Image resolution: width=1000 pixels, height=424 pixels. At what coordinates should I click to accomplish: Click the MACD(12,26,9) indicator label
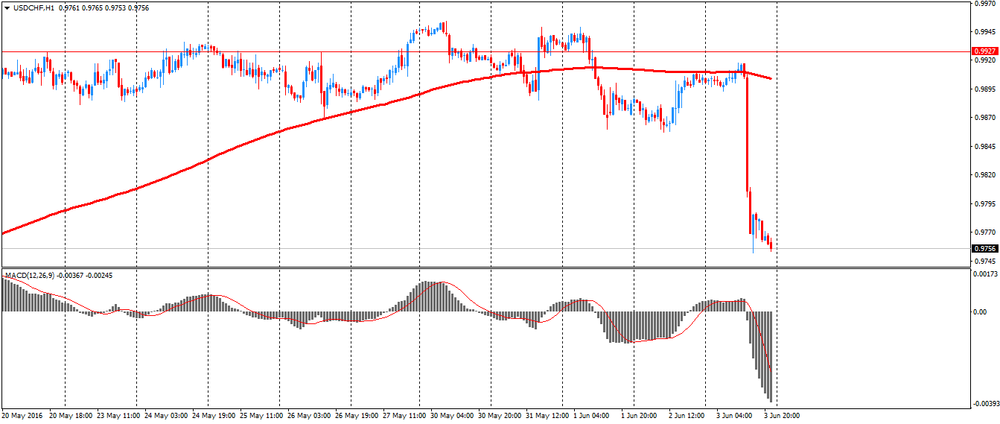coord(30,274)
